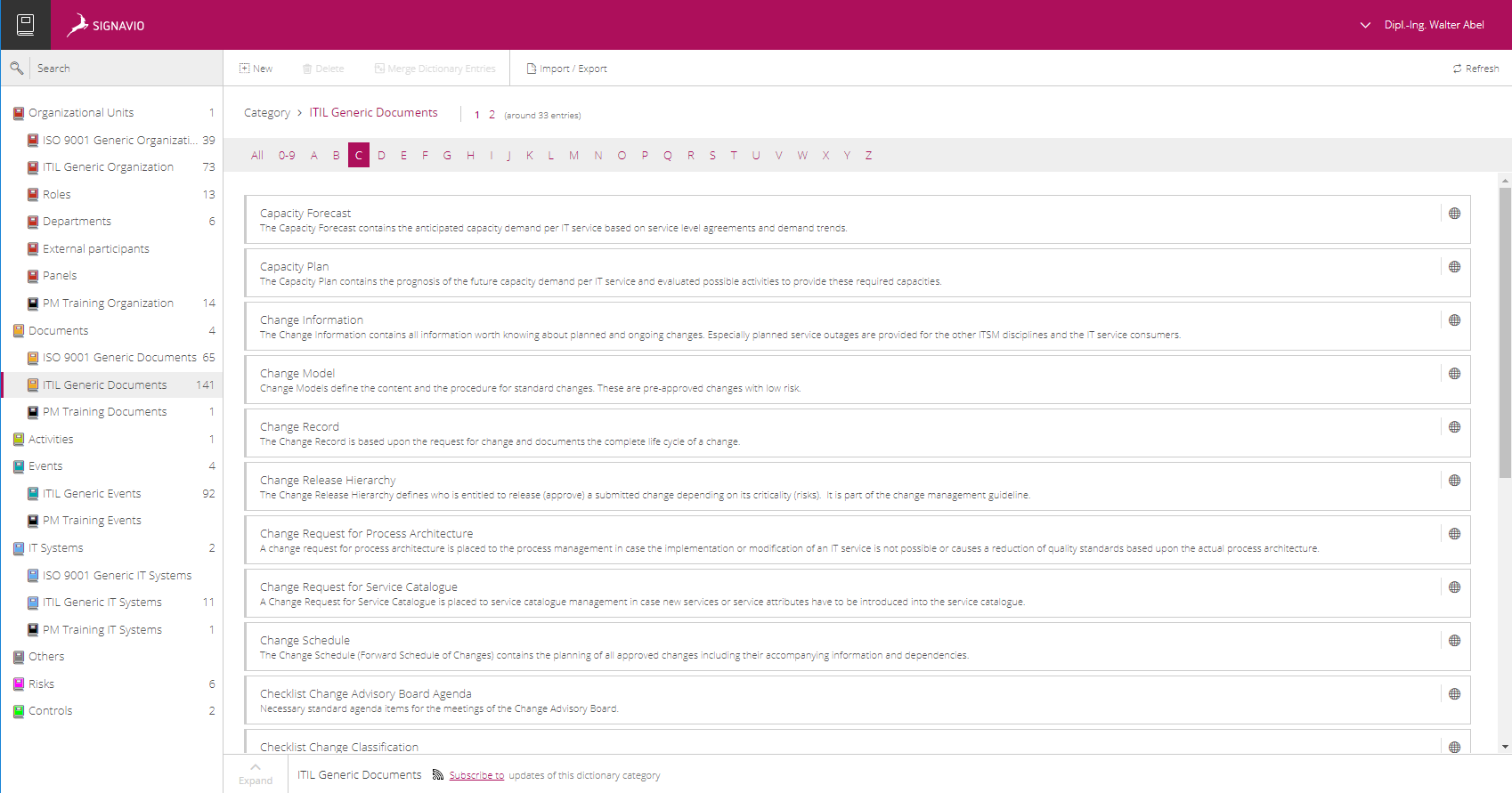This screenshot has height=793, width=1512.
Task: Click globe icon for Change Information
Action: [x=1454, y=320]
